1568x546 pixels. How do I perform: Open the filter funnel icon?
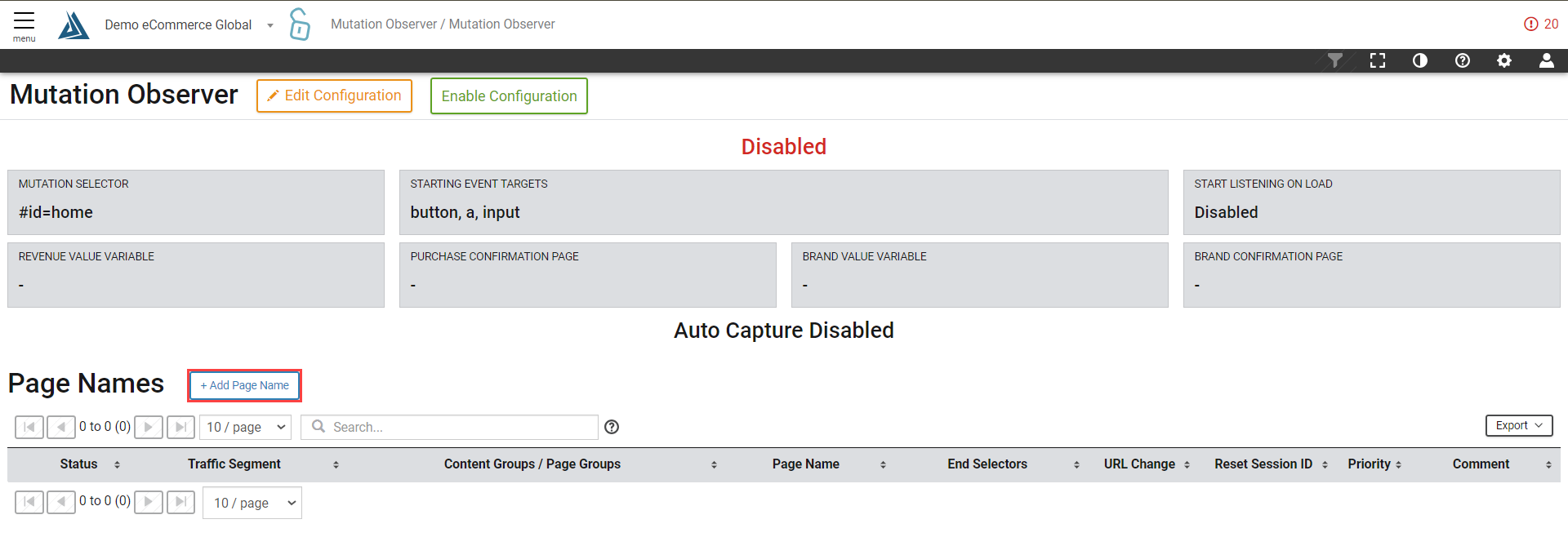coord(1335,60)
